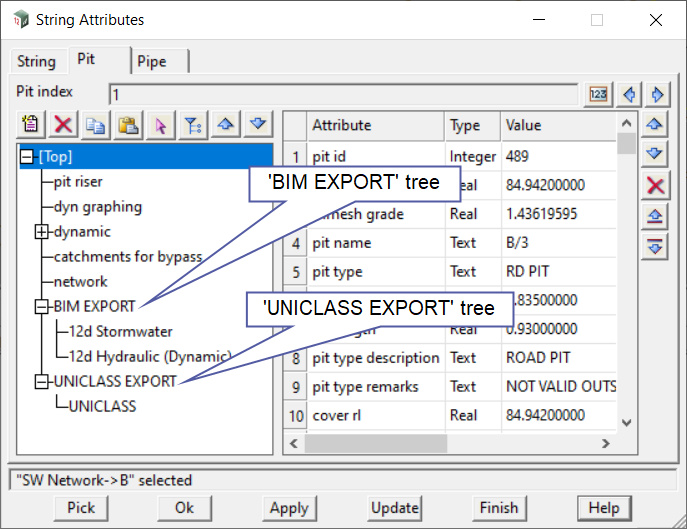The image size is (687, 529).
Task: Click the new attribute icon in tree toolbar
Action: 31,124
